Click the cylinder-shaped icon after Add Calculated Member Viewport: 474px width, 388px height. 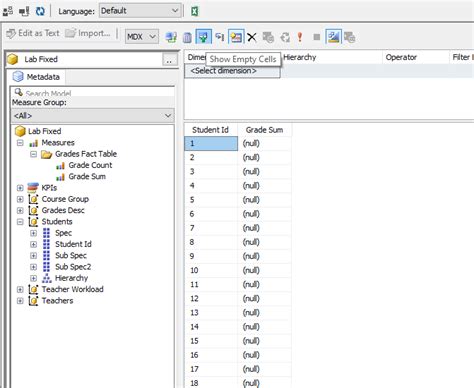tap(187, 37)
